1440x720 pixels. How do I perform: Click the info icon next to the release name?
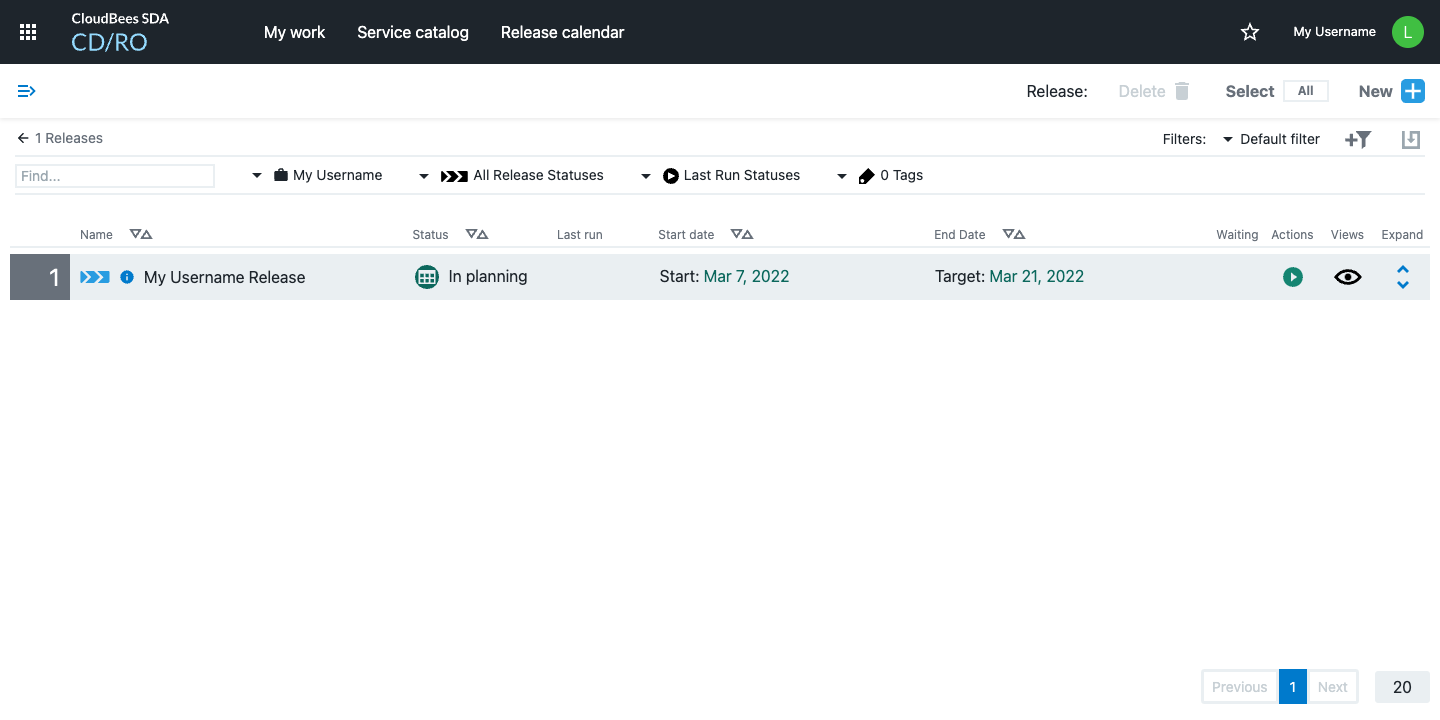pos(126,277)
